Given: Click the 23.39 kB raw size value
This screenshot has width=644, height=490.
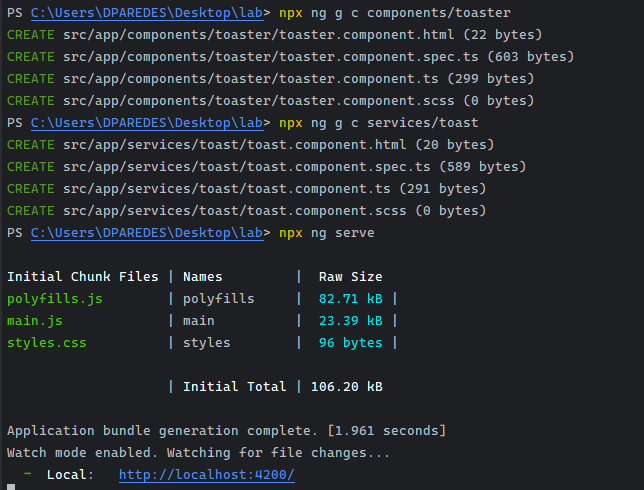Looking at the screenshot, I should coord(350,320).
